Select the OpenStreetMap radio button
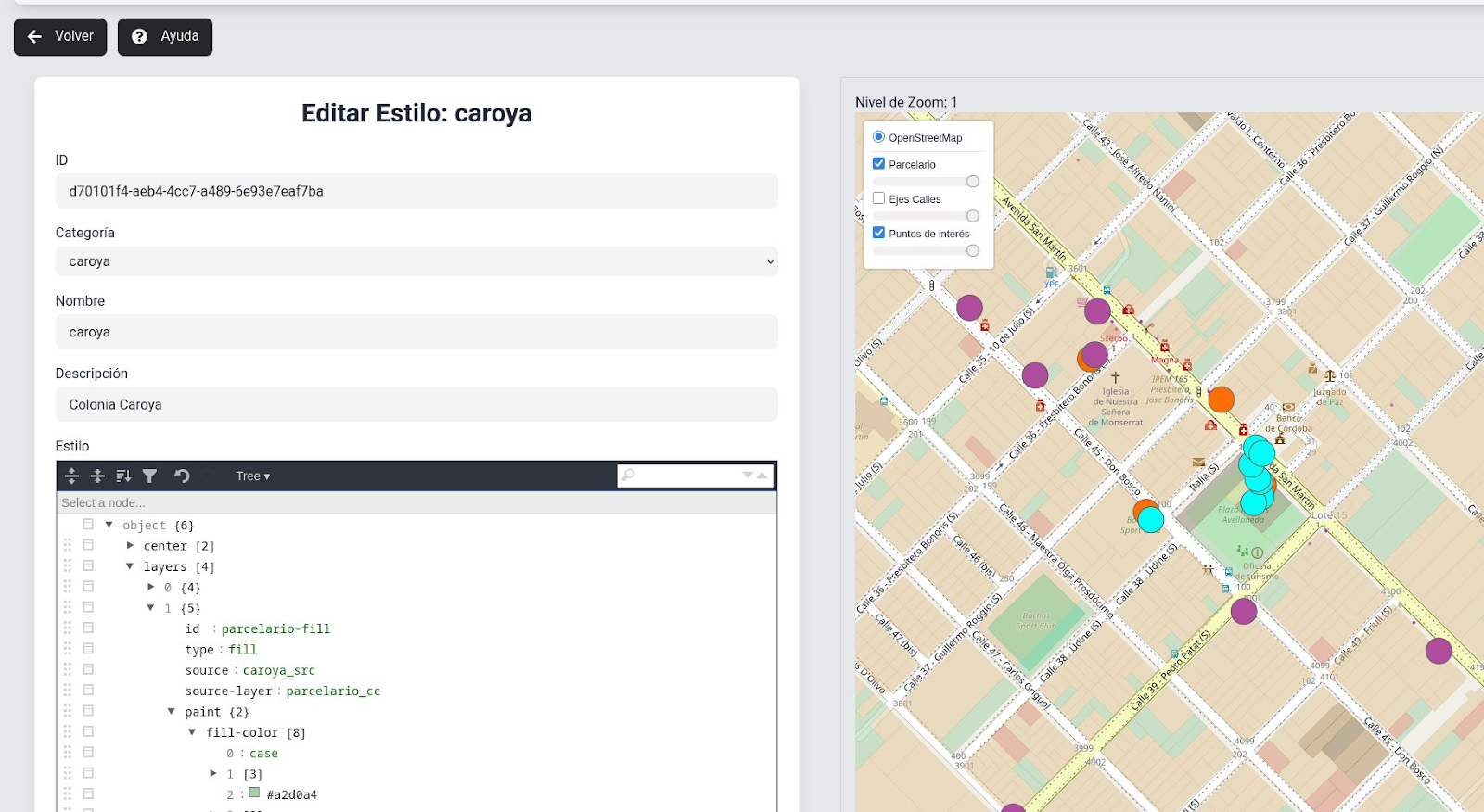Screen dimensions: 1484x812 [x=878, y=137]
